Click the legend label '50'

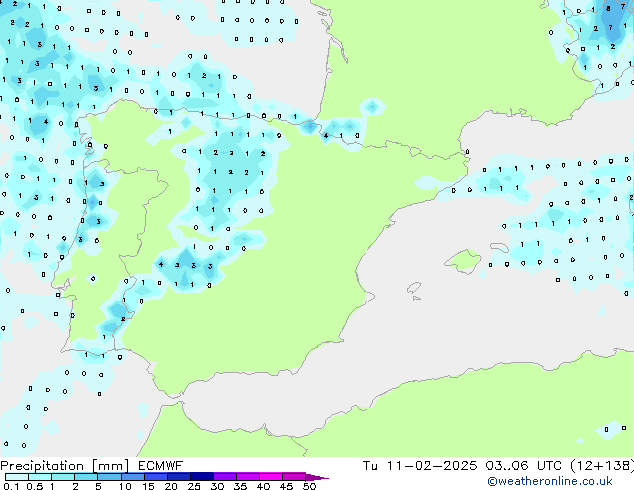309,486
